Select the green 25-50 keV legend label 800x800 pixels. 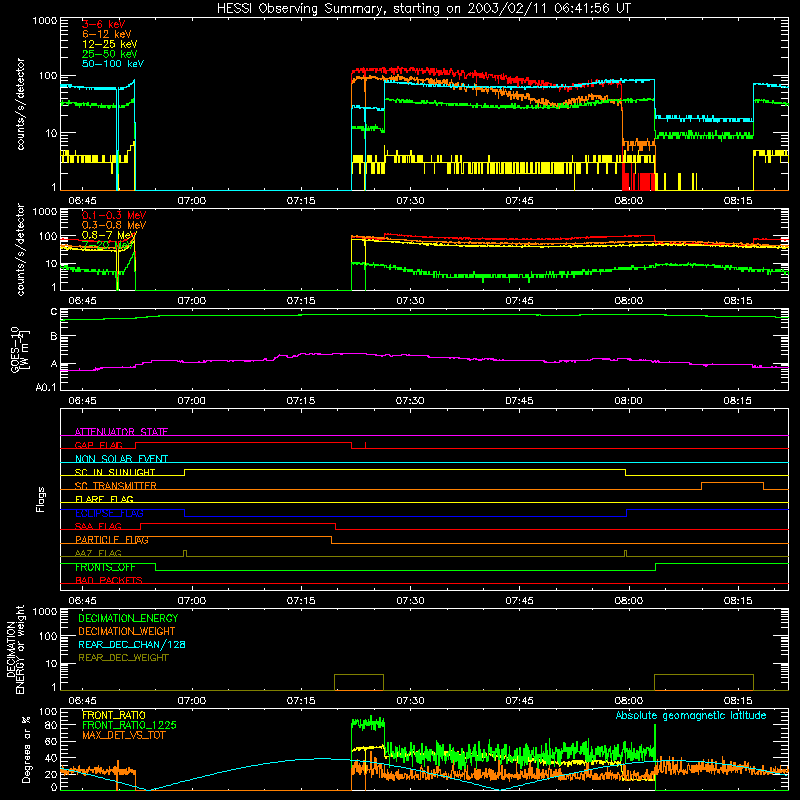(109, 54)
